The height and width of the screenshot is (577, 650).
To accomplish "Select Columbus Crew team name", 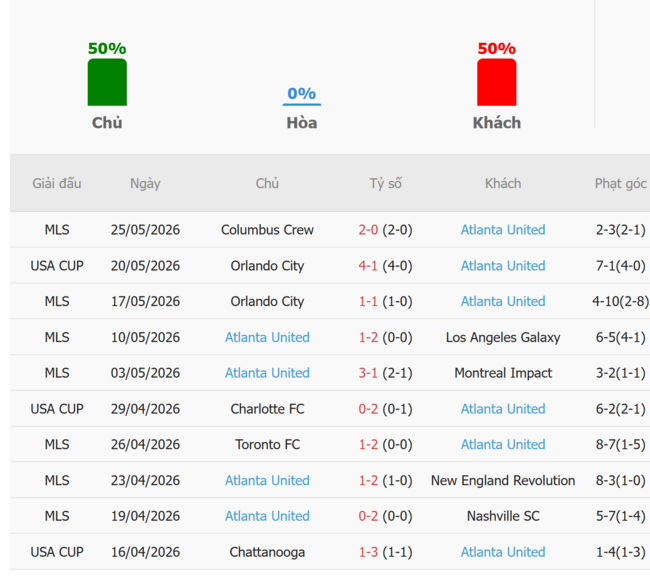I will coord(267,230).
